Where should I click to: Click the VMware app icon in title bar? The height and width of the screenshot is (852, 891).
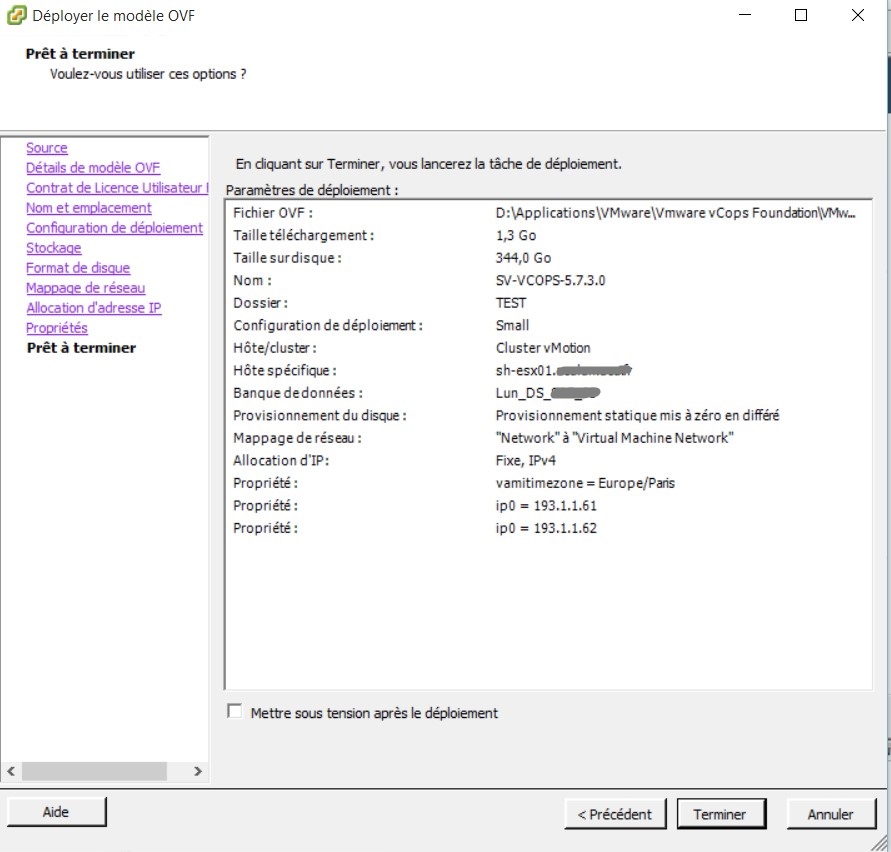click(x=16, y=15)
